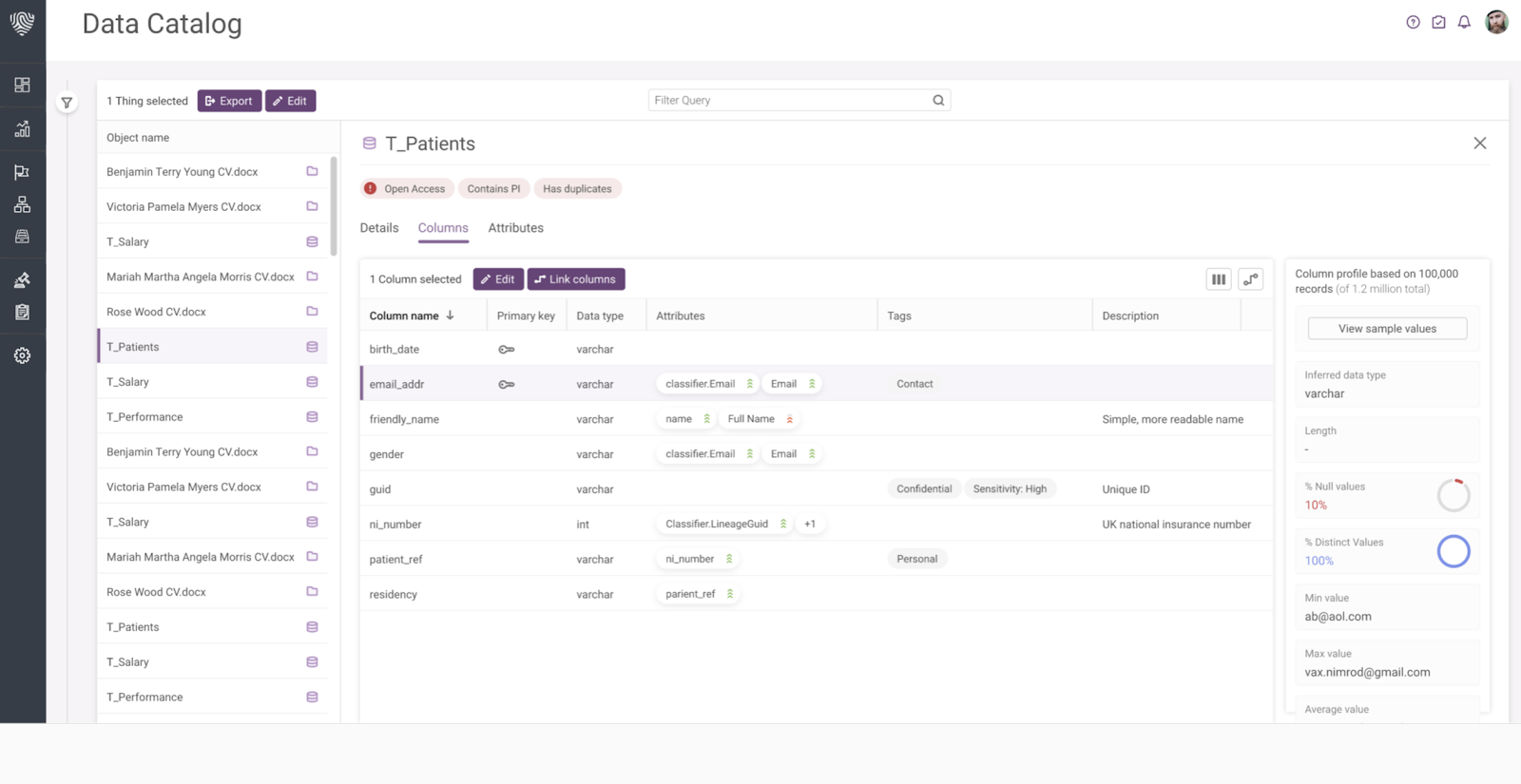
Task: Open the tasks checkmark icon in header
Action: pos(1439,22)
